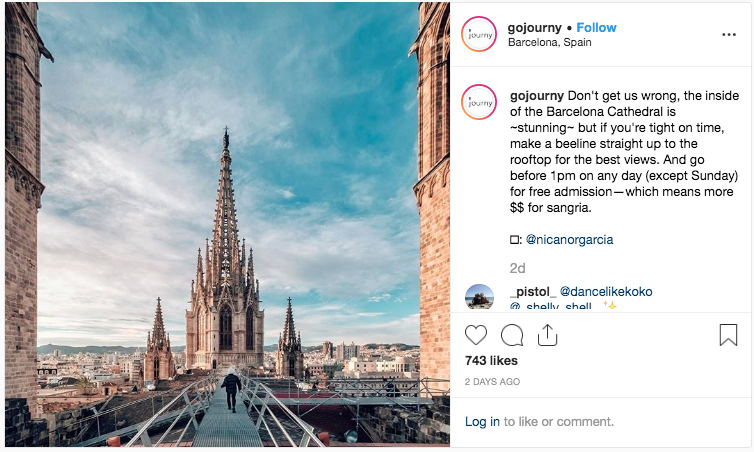Click the Barcelona Cathedral rooftop photo

click(x=227, y=225)
